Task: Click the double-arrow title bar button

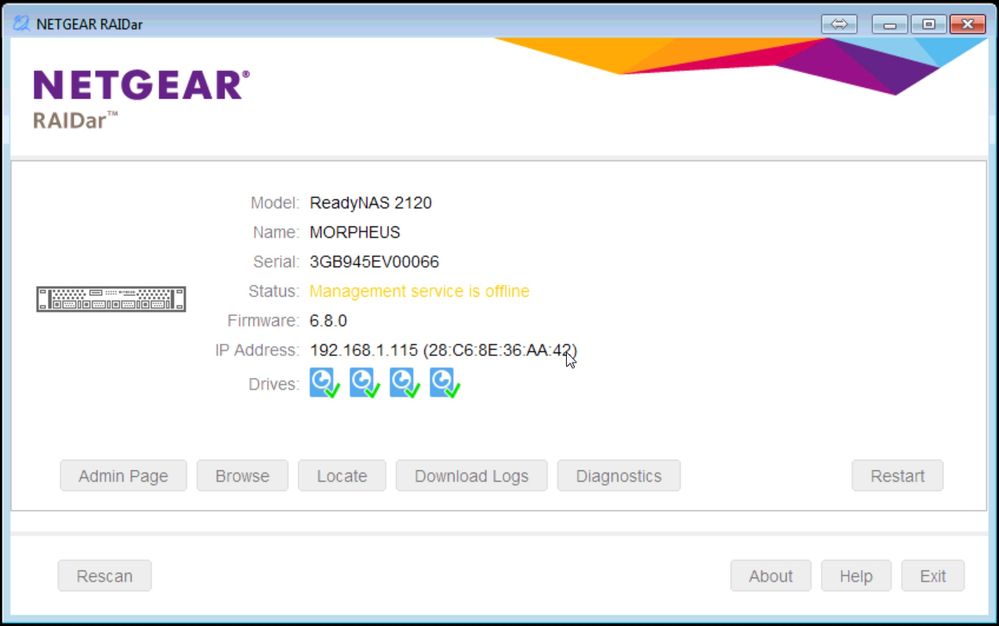Action: click(x=839, y=24)
